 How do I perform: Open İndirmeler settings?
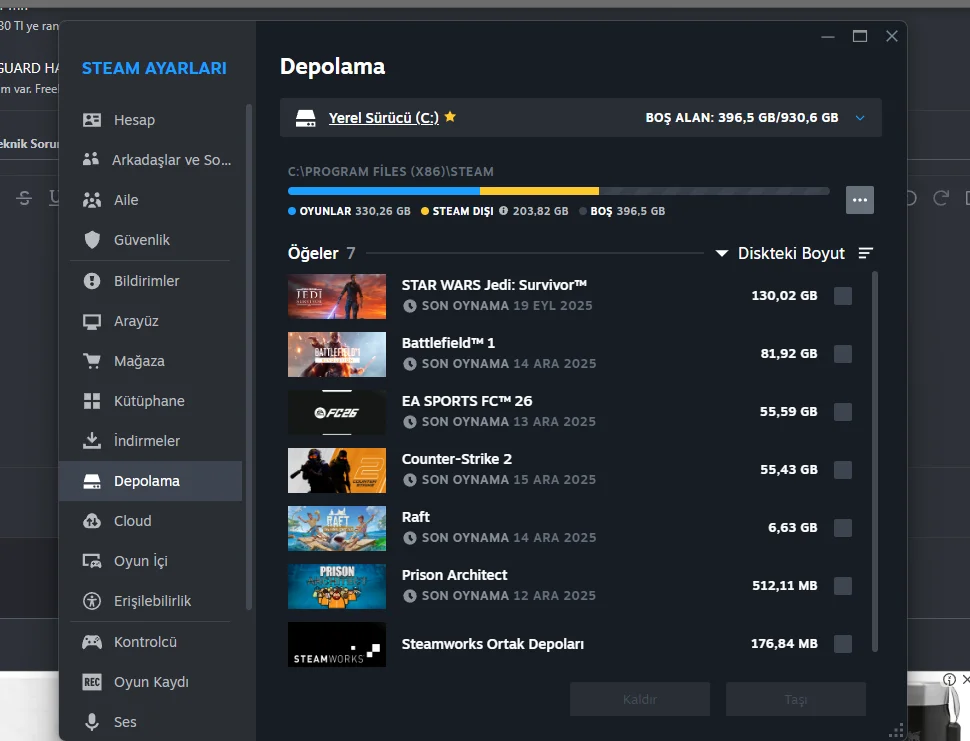152,441
